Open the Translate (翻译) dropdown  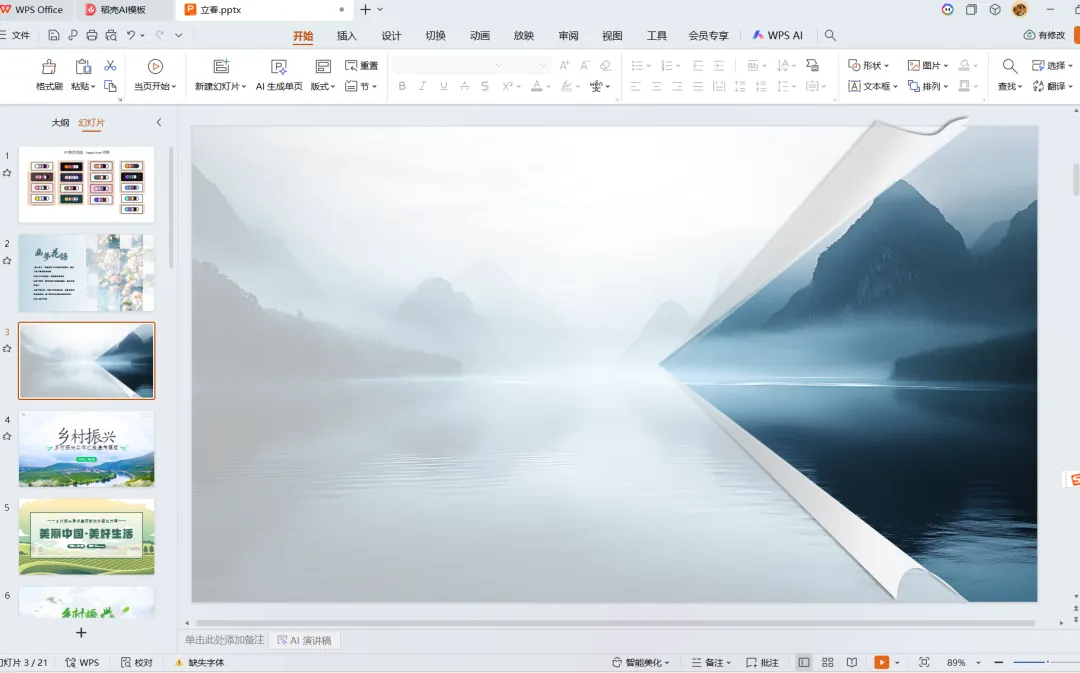pyautogui.click(x=1052, y=86)
